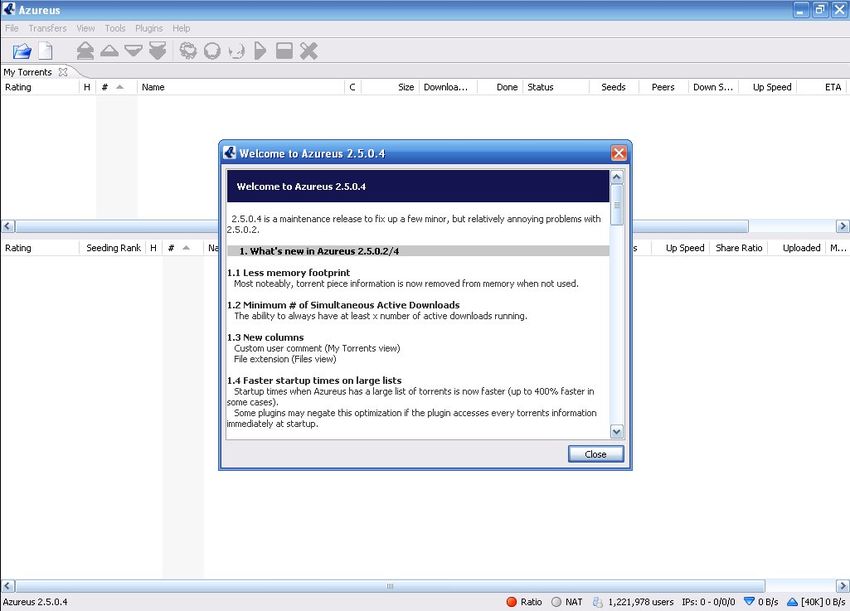The image size is (850, 611).
Task: Click the Share Ratio column header
Action: point(739,248)
